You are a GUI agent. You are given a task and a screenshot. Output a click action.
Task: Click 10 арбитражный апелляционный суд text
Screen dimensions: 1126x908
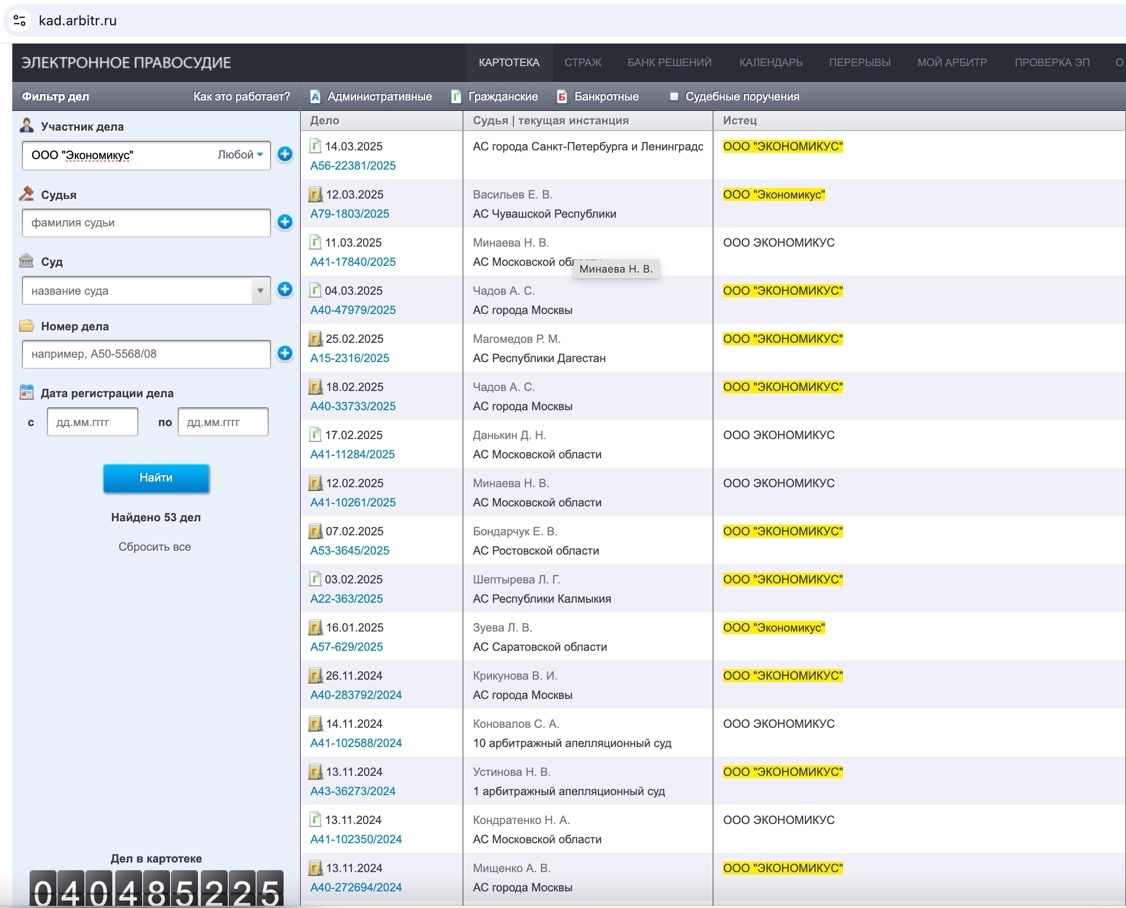click(x=572, y=743)
